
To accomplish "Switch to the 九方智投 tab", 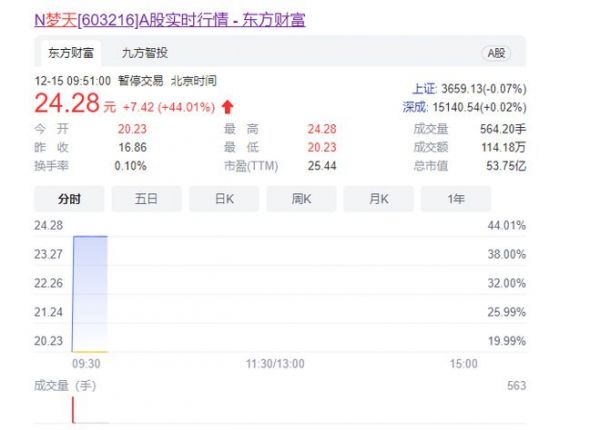I will [x=145, y=53].
